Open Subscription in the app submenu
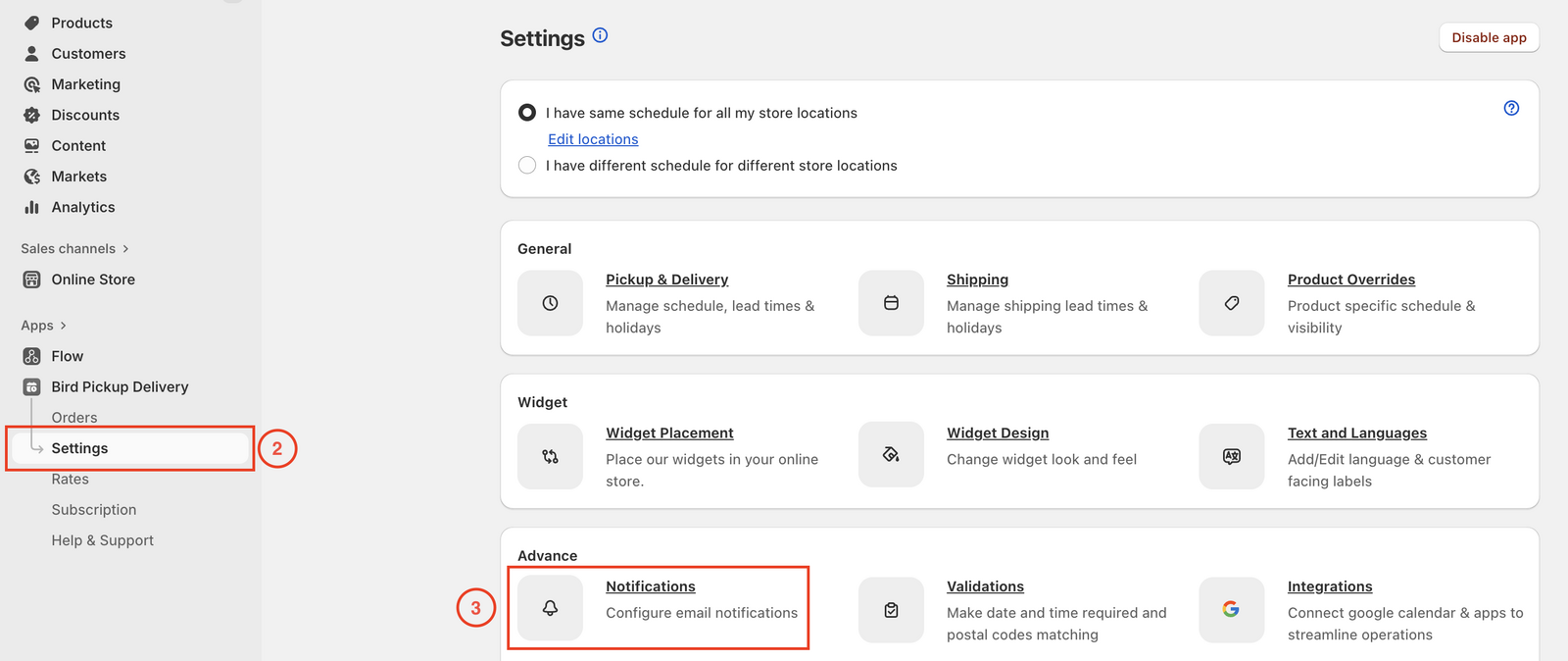 tap(94, 510)
